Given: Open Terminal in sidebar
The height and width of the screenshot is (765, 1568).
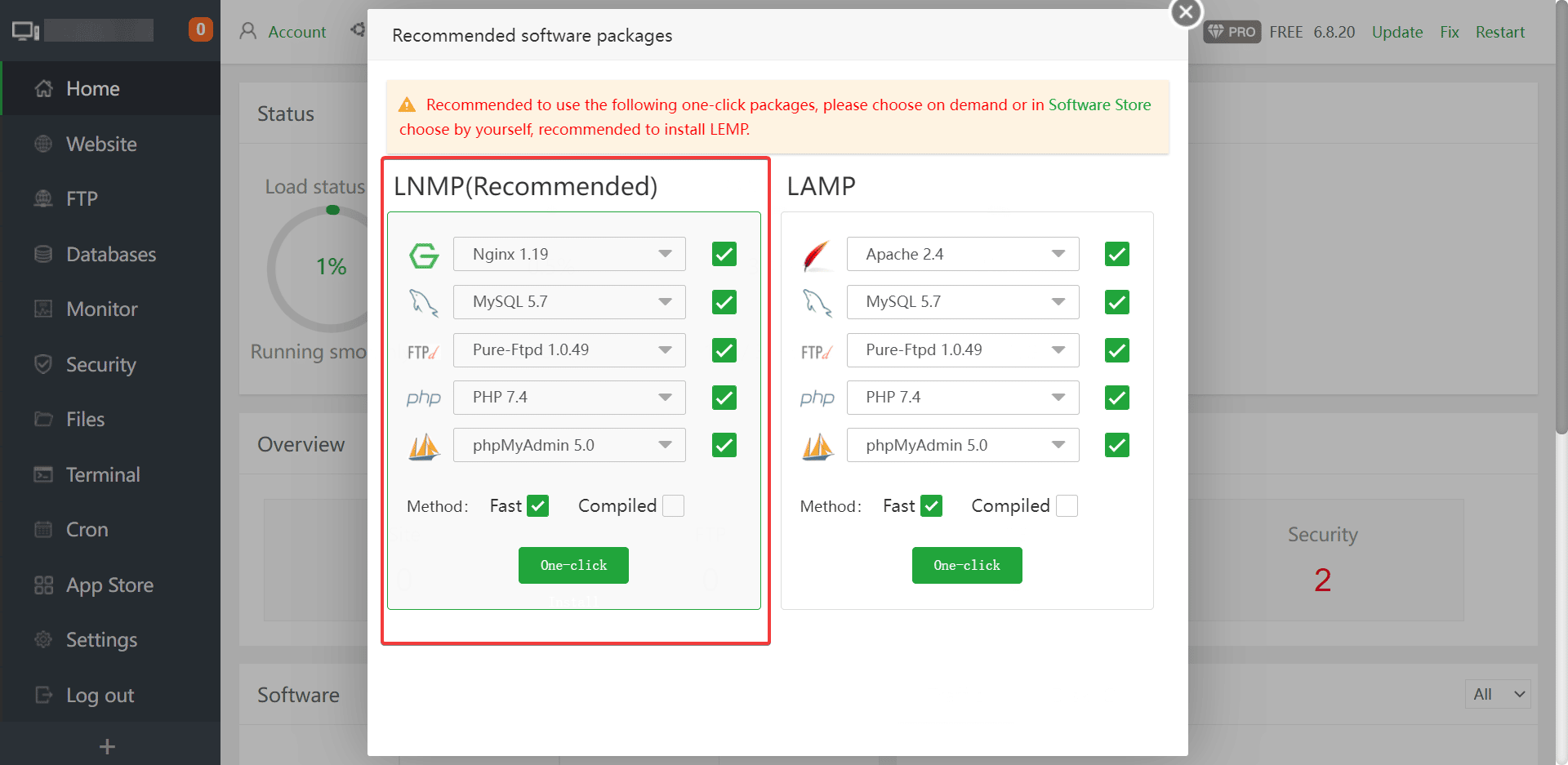Looking at the screenshot, I should [110, 474].
